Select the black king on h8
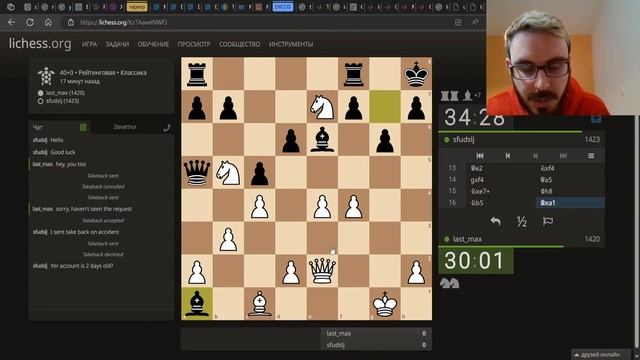This screenshot has width=640, height=360. pyautogui.click(x=416, y=74)
